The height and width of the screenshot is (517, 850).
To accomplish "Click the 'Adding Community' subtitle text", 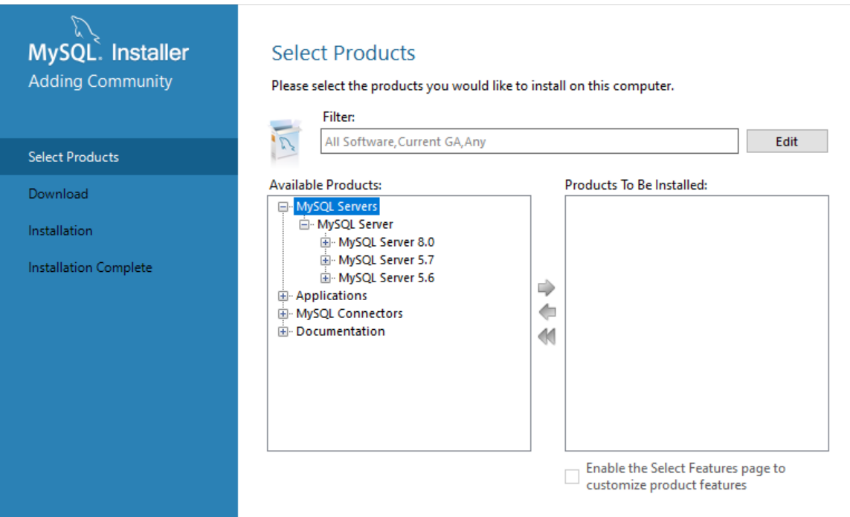I will click(x=100, y=81).
